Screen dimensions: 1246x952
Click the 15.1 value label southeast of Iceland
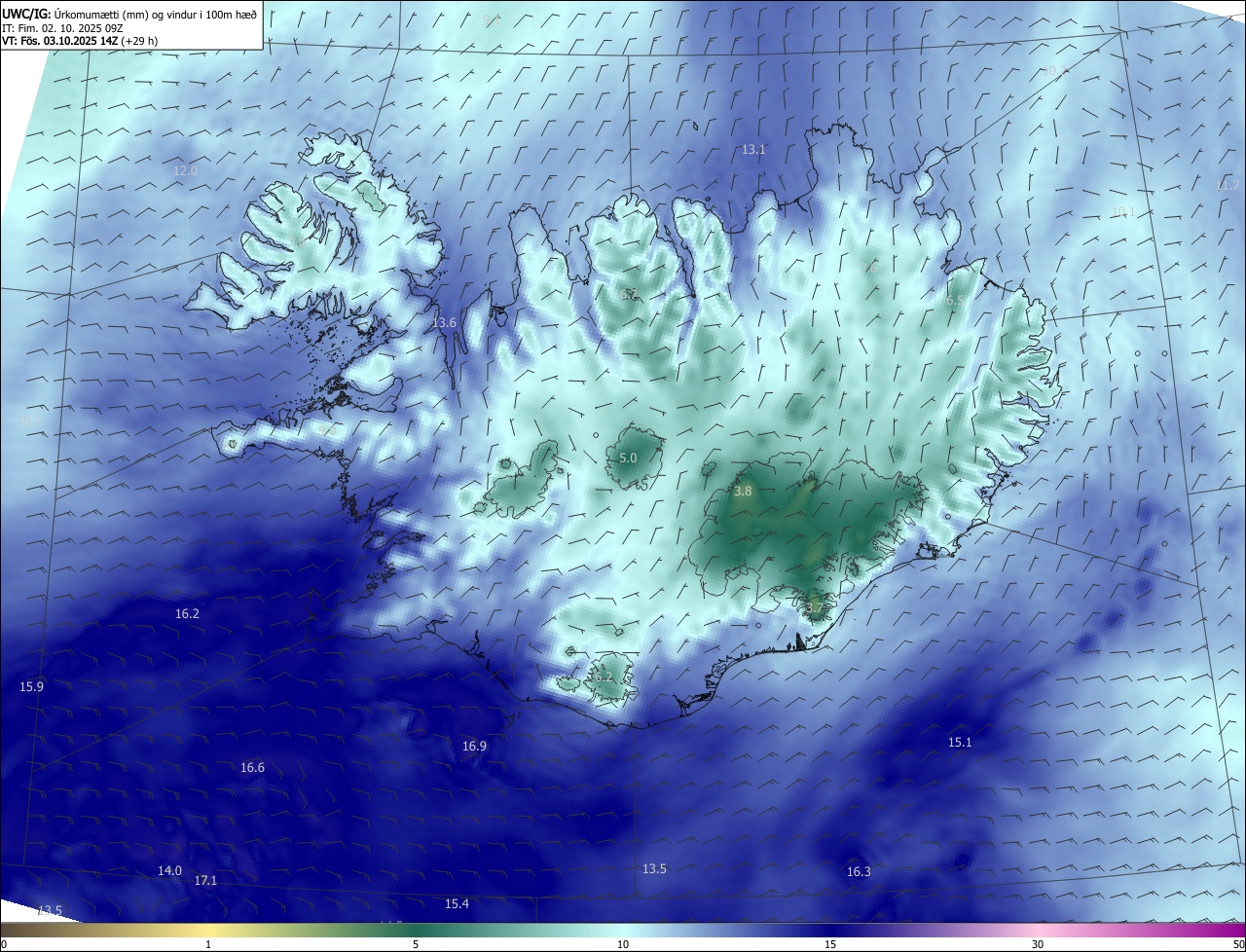[x=960, y=743]
